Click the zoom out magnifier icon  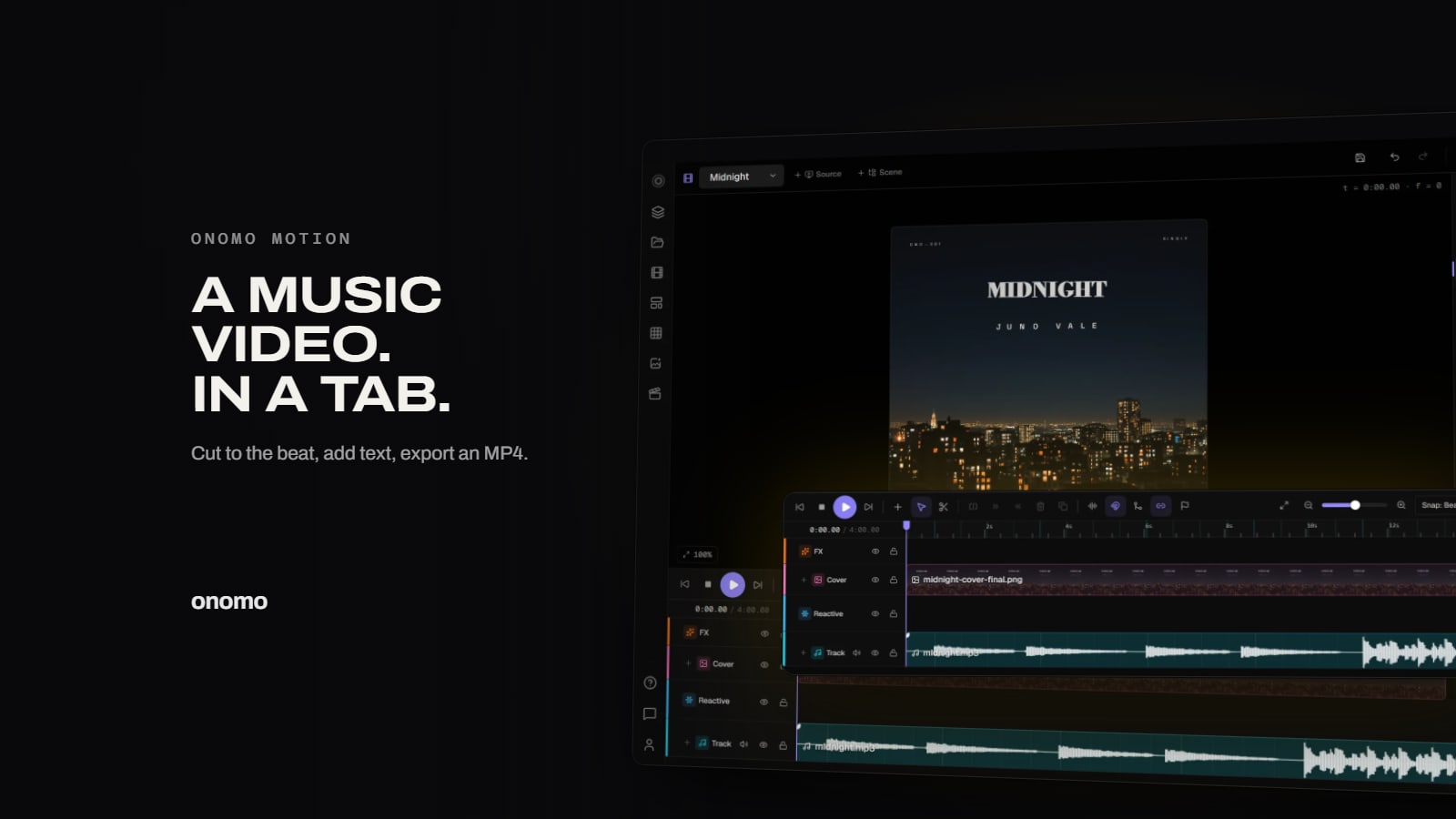pyautogui.click(x=1308, y=505)
